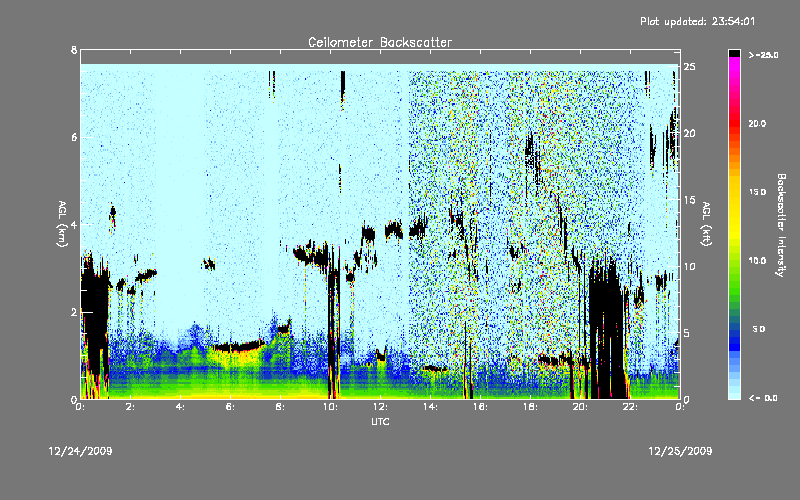800x500 pixels.
Task: Click the "22:" hour tick on UTC axis
Action: click(x=630, y=407)
